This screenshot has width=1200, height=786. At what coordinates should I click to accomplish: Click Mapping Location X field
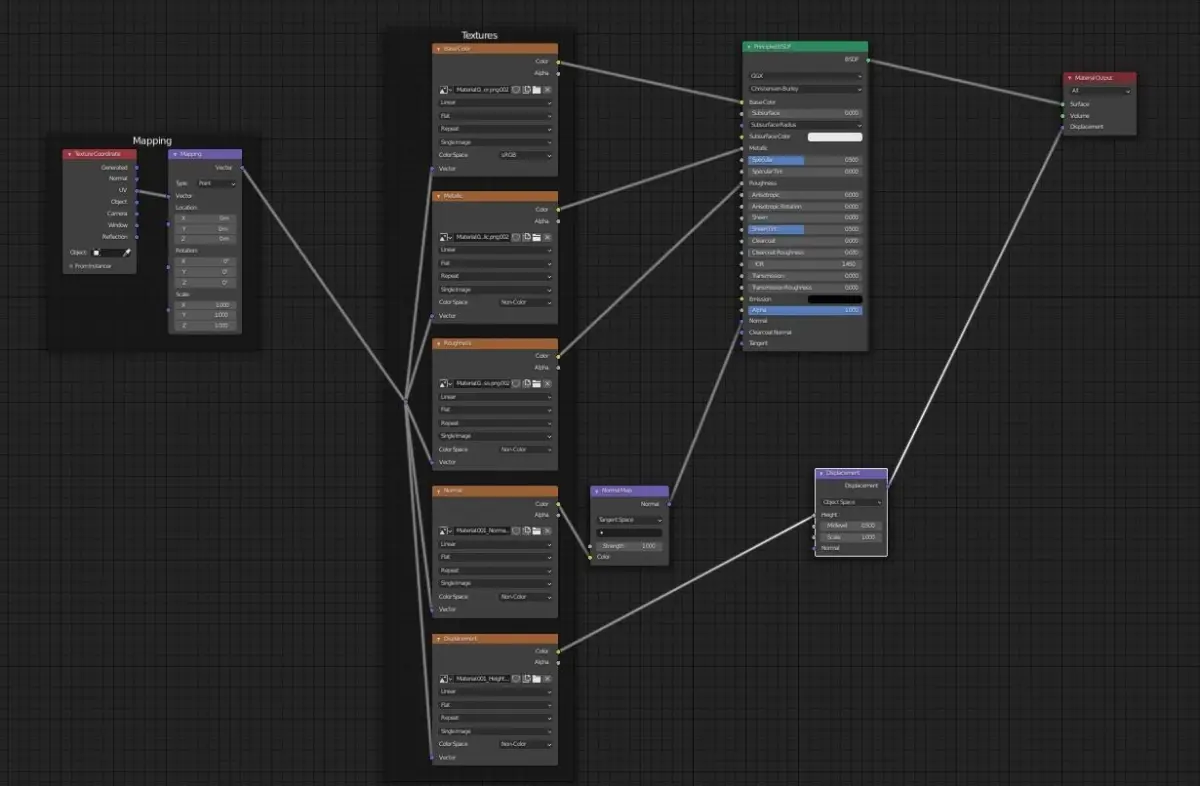tap(205, 217)
